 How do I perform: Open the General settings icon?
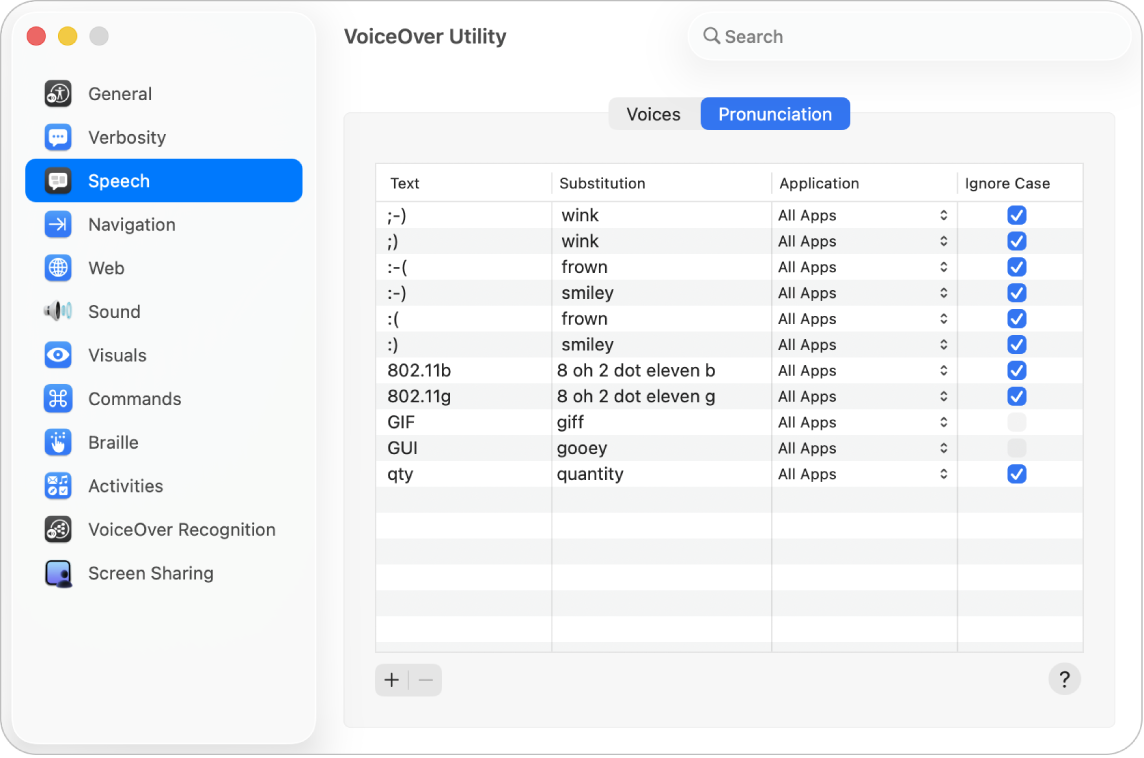[57, 93]
